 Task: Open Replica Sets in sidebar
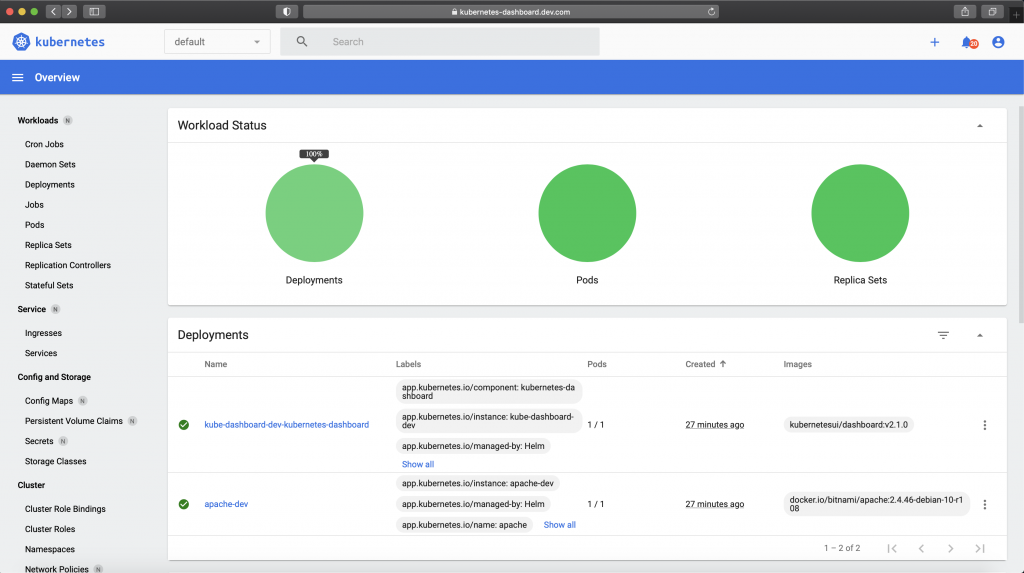pyautogui.click(x=48, y=245)
